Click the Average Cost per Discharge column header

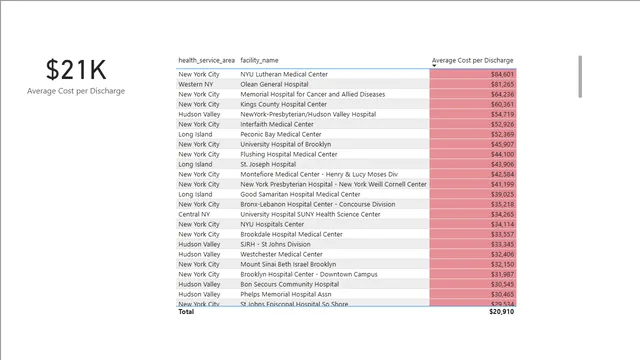(x=473, y=60)
